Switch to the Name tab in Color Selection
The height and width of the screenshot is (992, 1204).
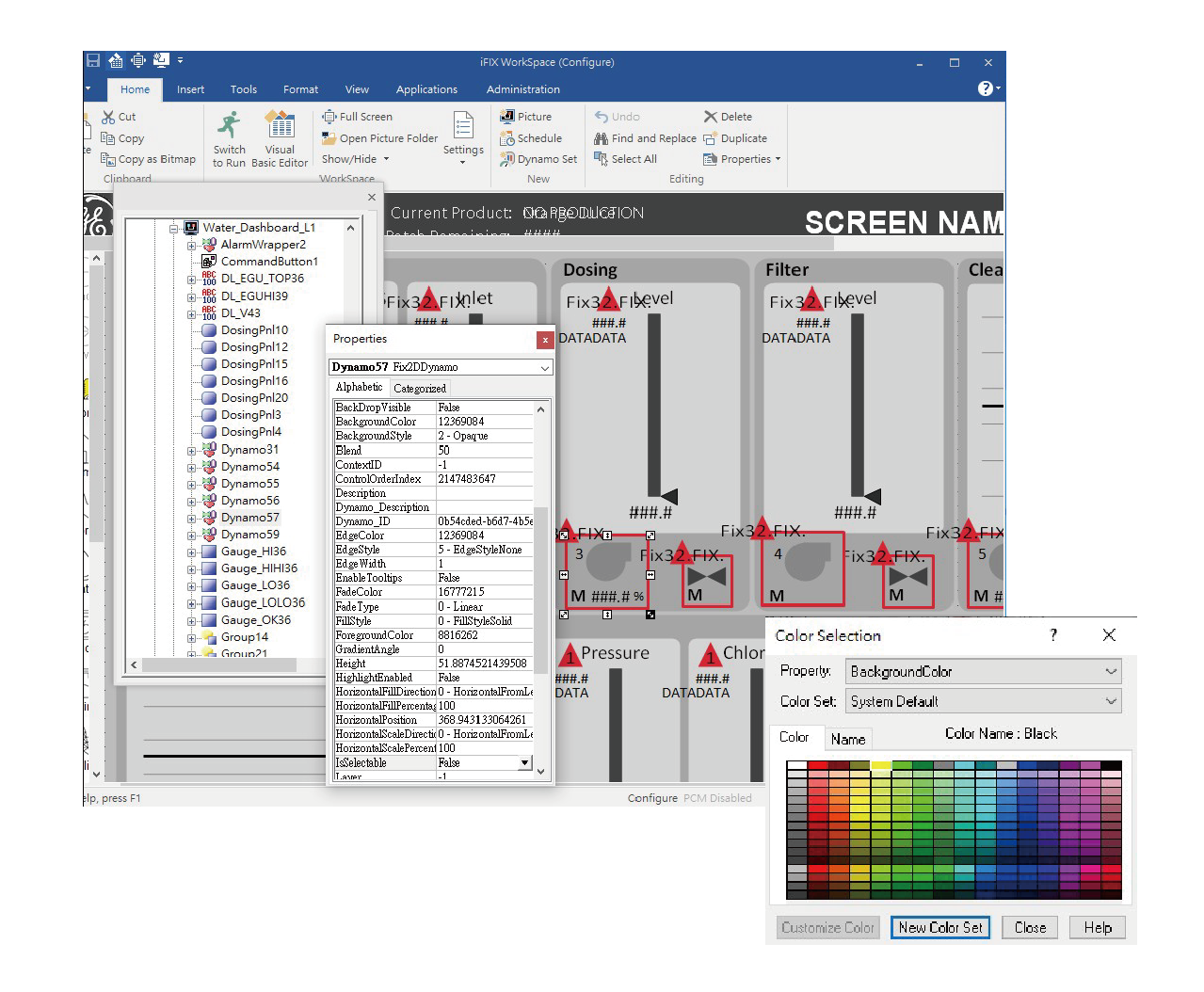tap(848, 739)
